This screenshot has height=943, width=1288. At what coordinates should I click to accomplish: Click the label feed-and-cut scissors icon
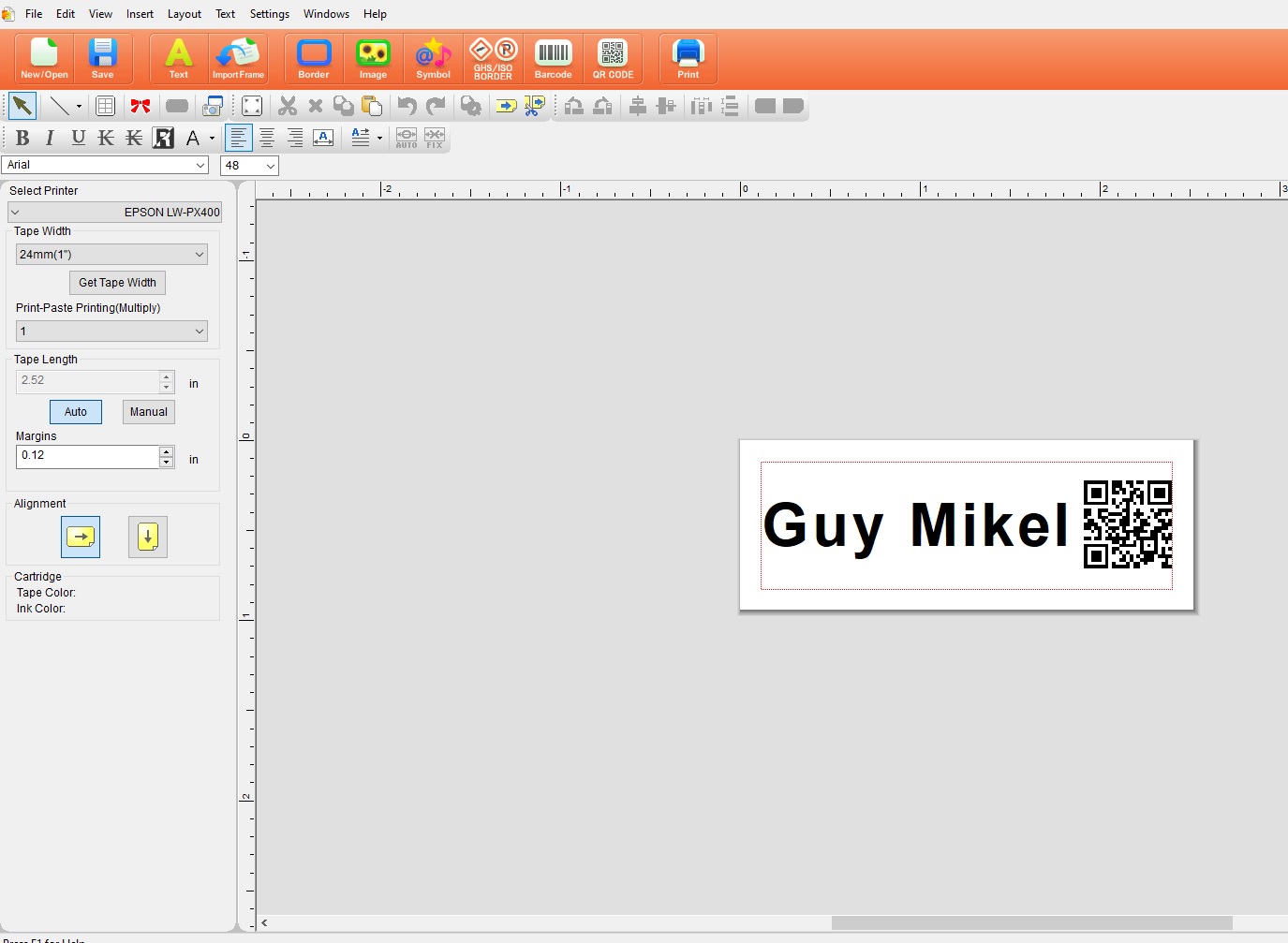tap(534, 107)
